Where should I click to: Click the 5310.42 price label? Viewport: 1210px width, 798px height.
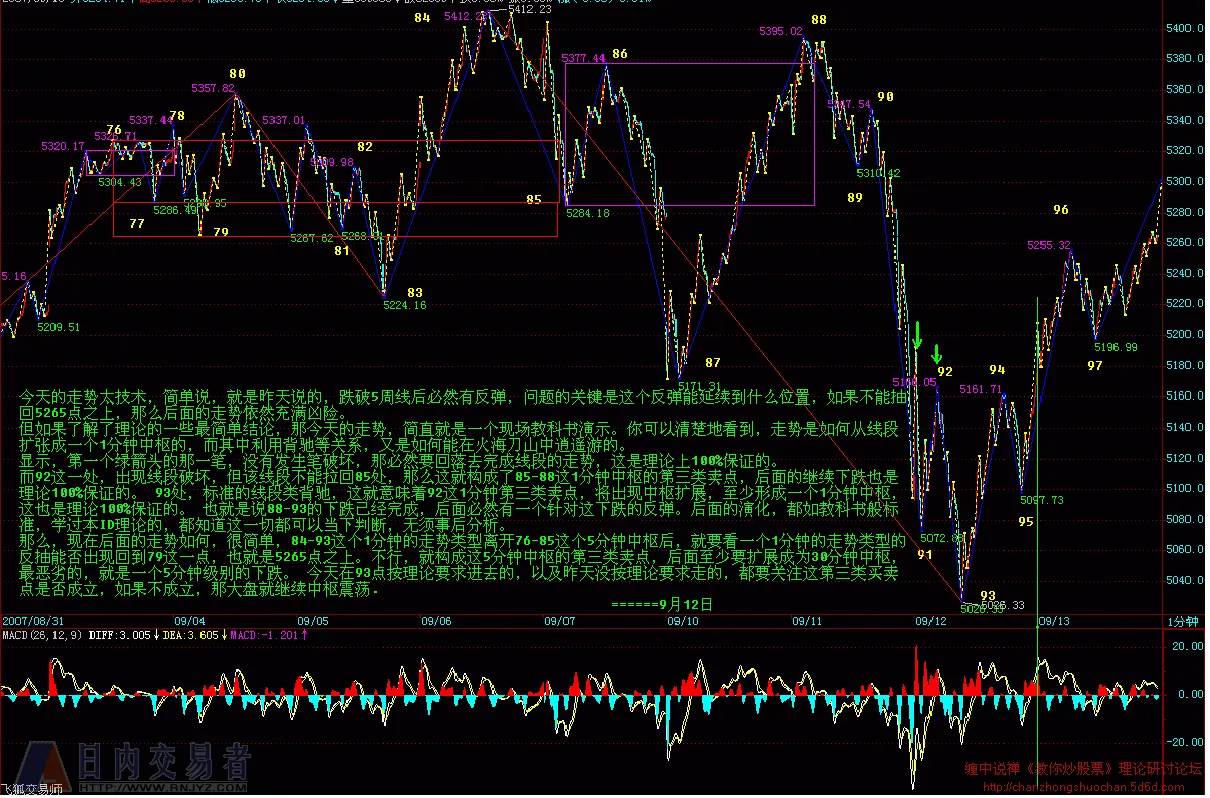pyautogui.click(x=879, y=173)
